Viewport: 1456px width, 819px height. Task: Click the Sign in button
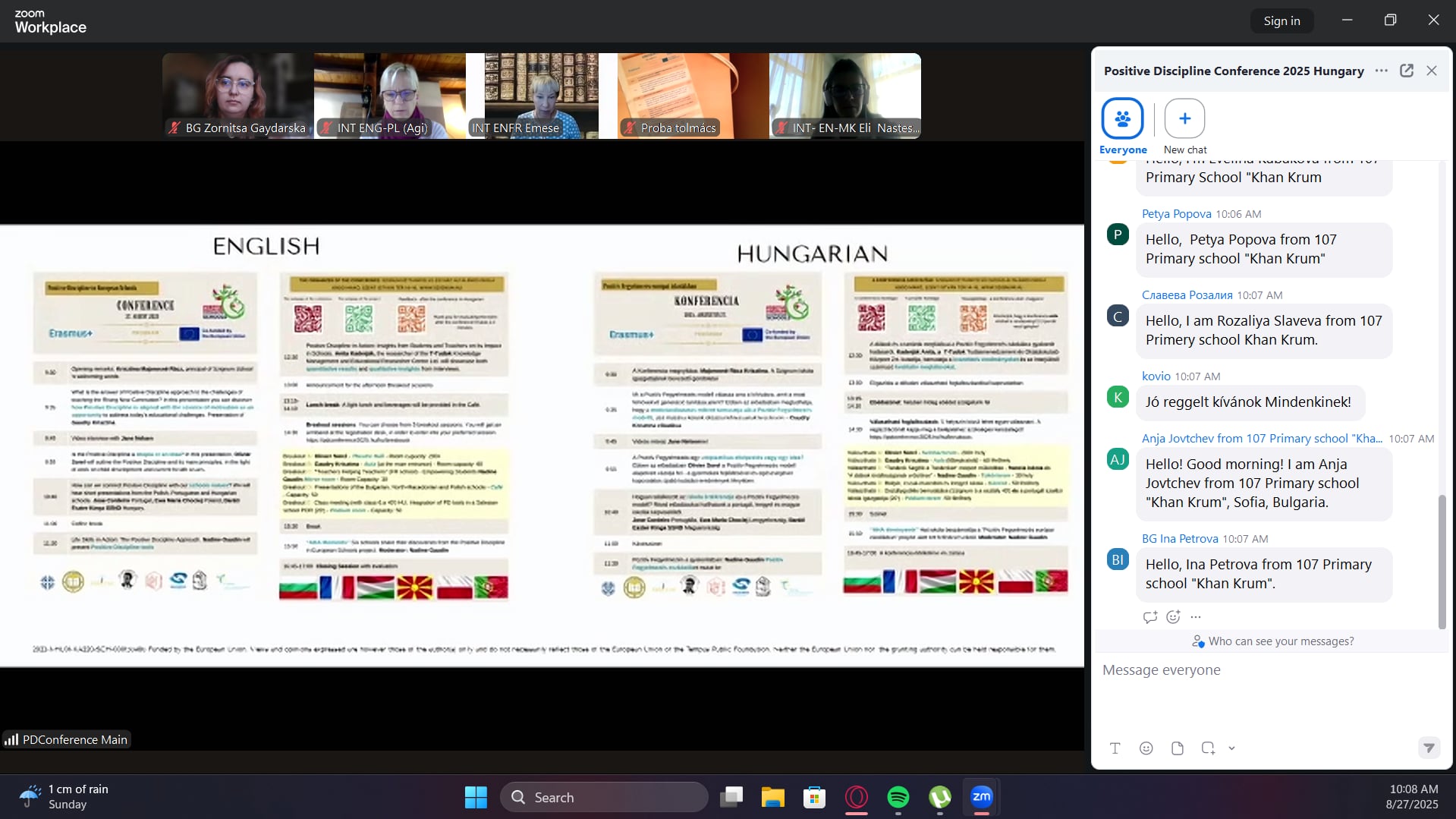(x=1281, y=21)
